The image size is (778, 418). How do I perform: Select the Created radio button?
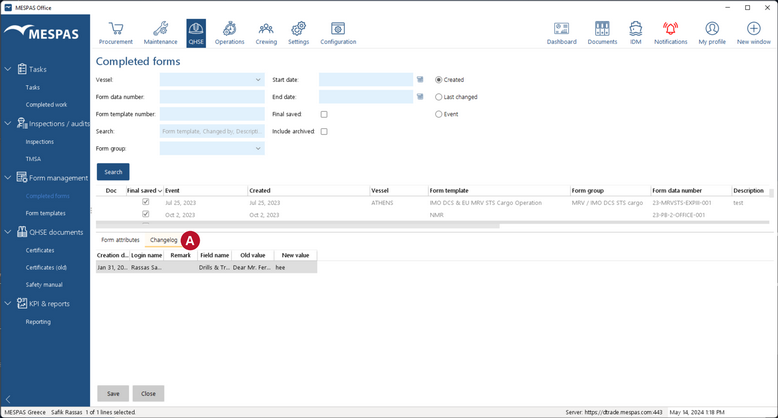(439, 79)
